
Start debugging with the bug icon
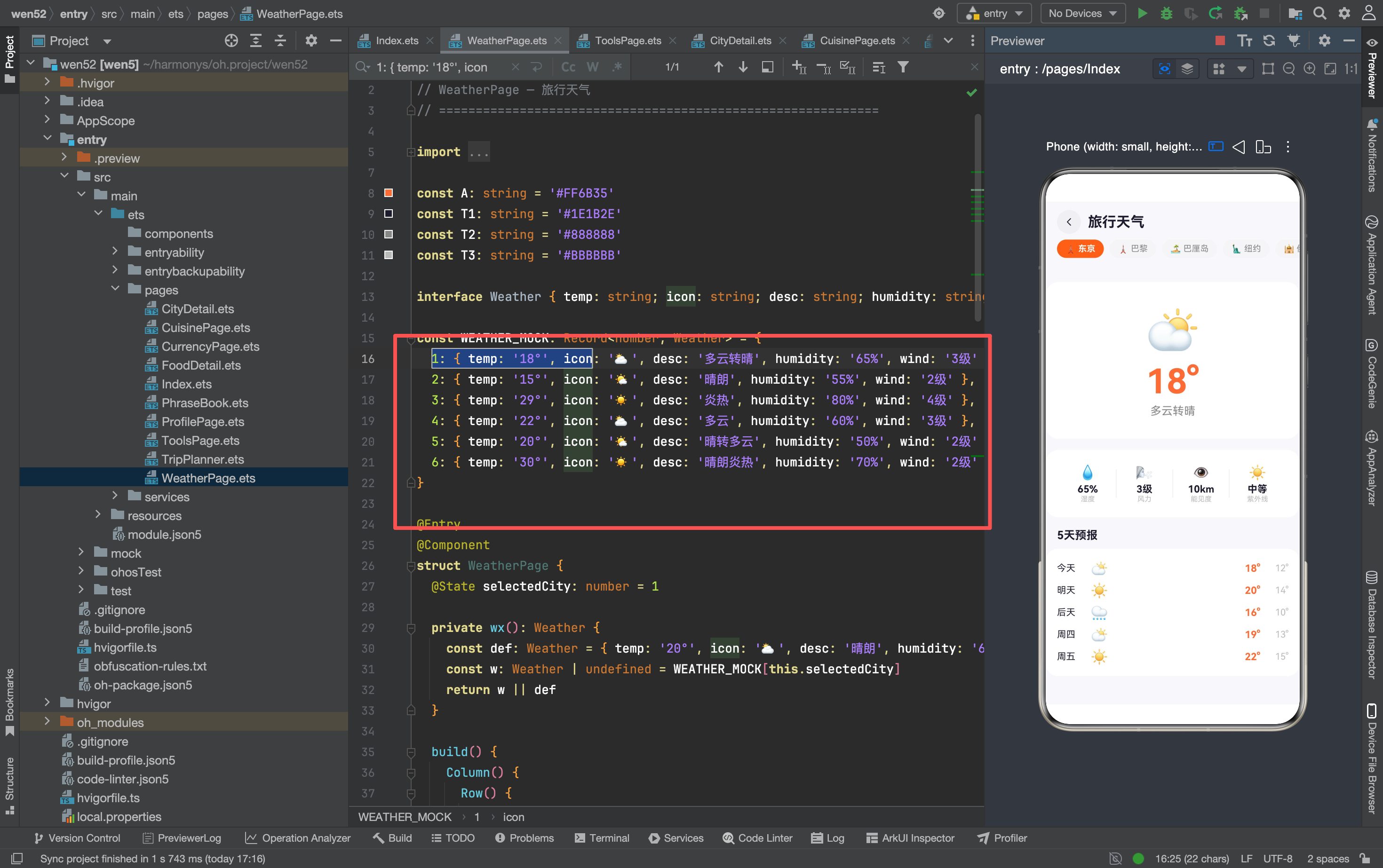(x=1167, y=13)
